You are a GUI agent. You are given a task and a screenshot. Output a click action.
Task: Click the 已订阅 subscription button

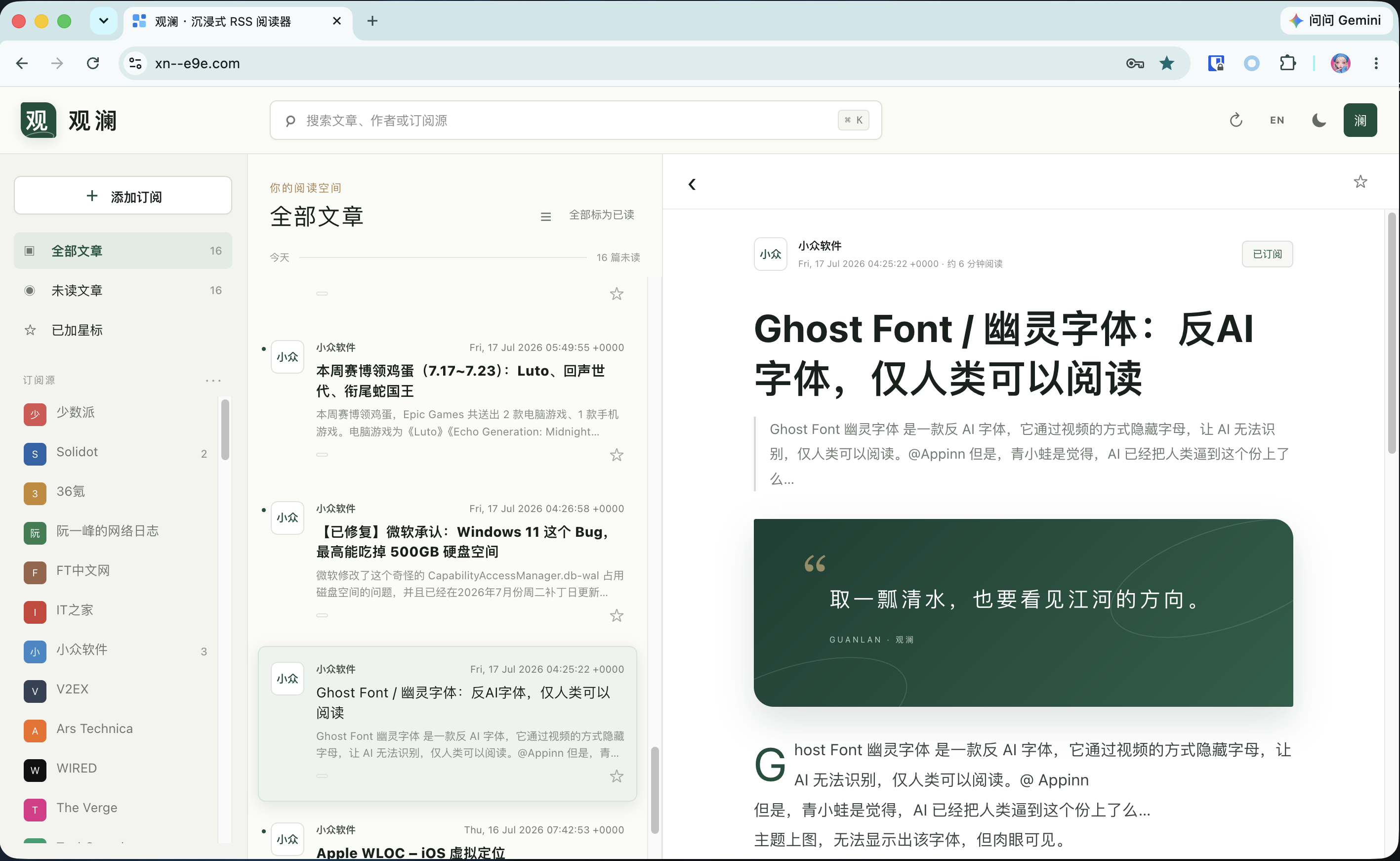tap(1268, 254)
